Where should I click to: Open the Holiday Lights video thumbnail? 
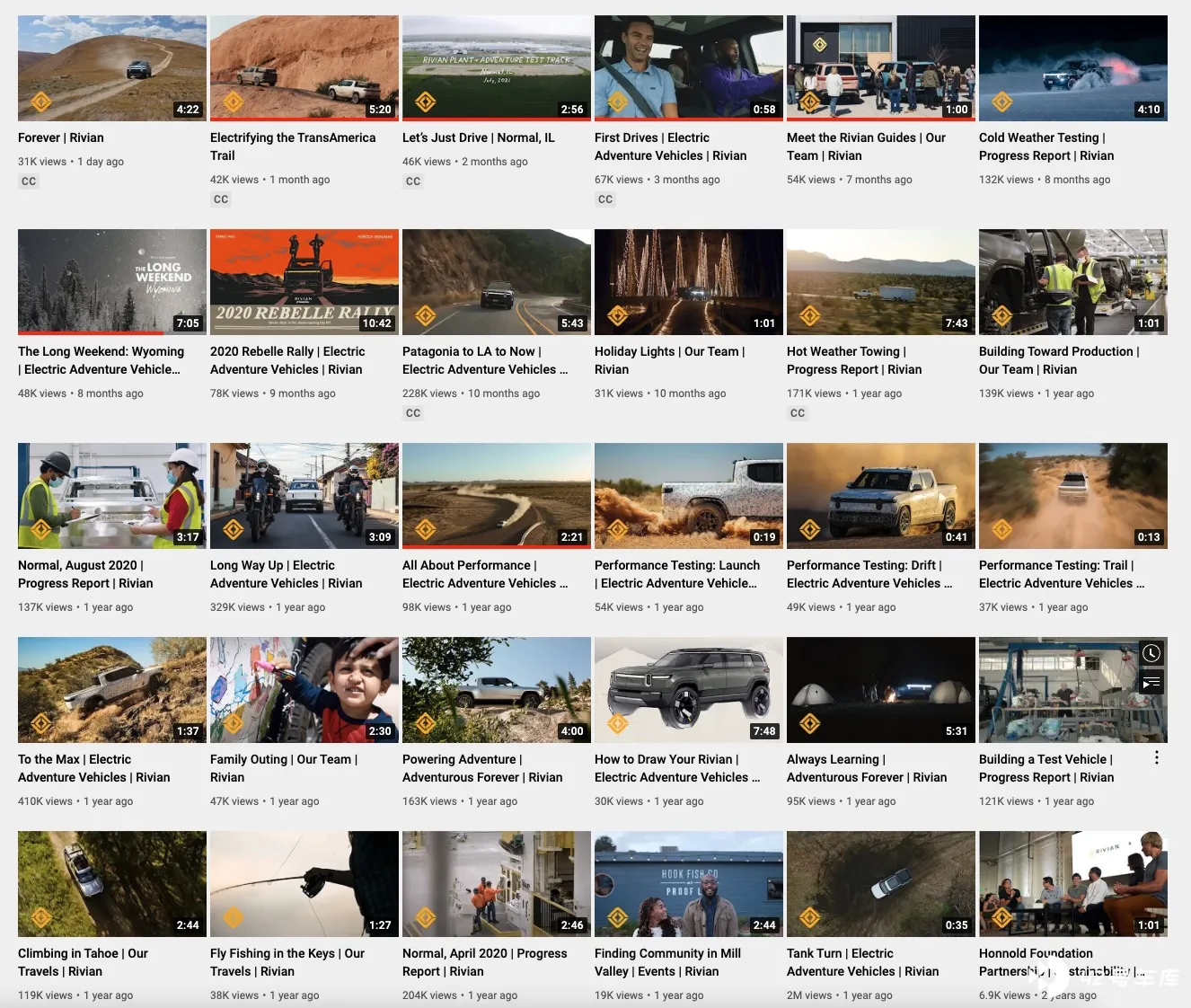pyautogui.click(x=689, y=281)
